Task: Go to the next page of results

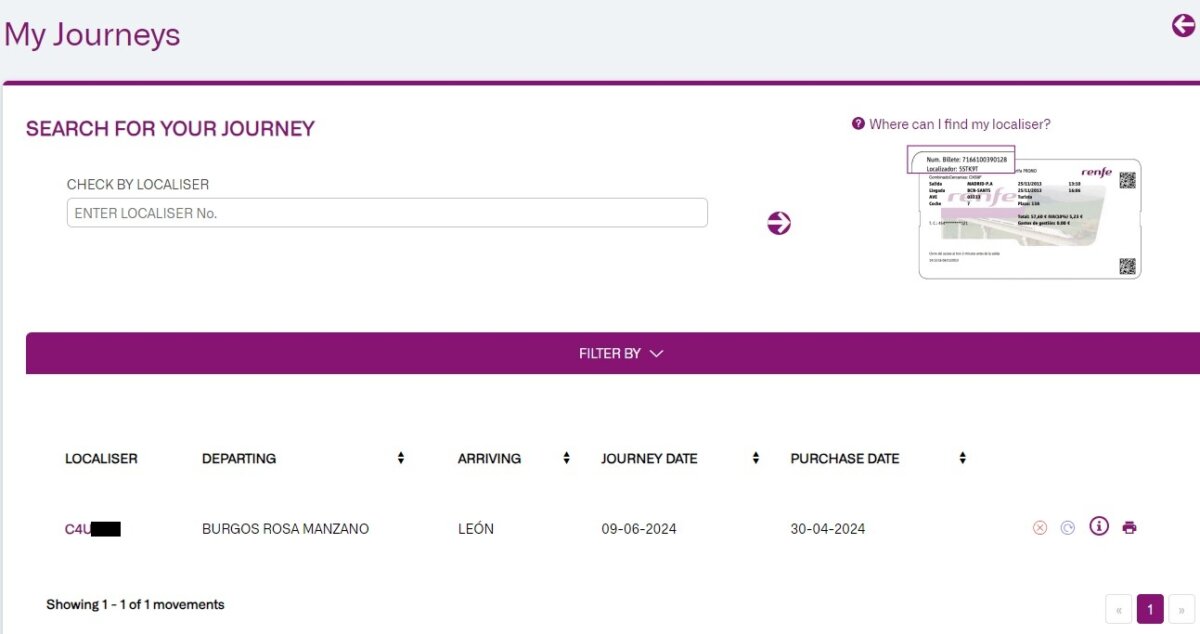Action: coord(1181,608)
